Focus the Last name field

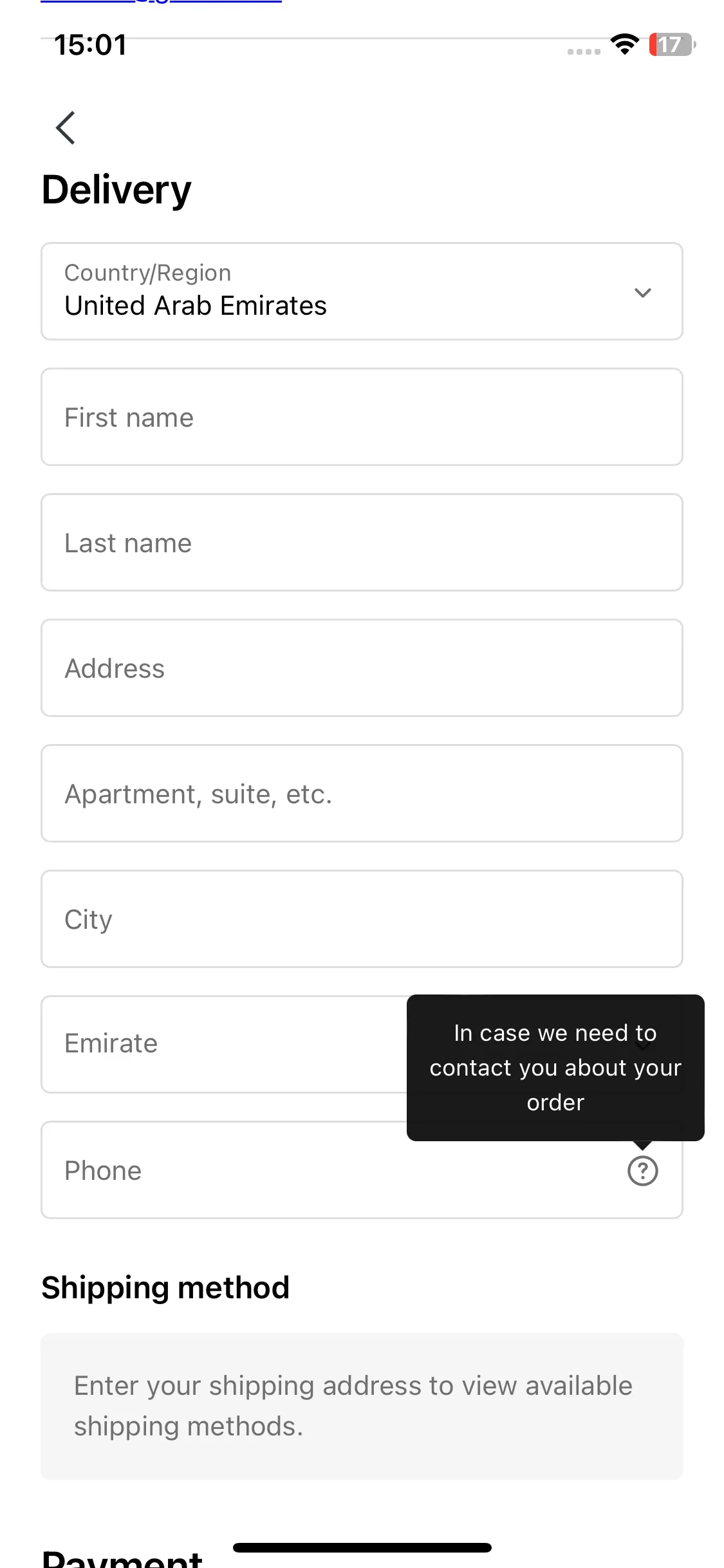(362, 543)
